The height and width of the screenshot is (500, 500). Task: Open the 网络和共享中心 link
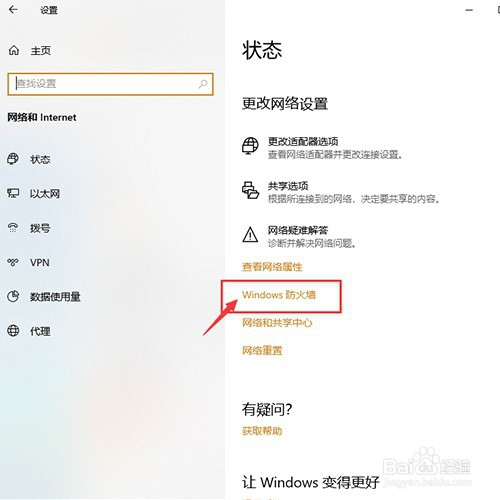(277, 323)
